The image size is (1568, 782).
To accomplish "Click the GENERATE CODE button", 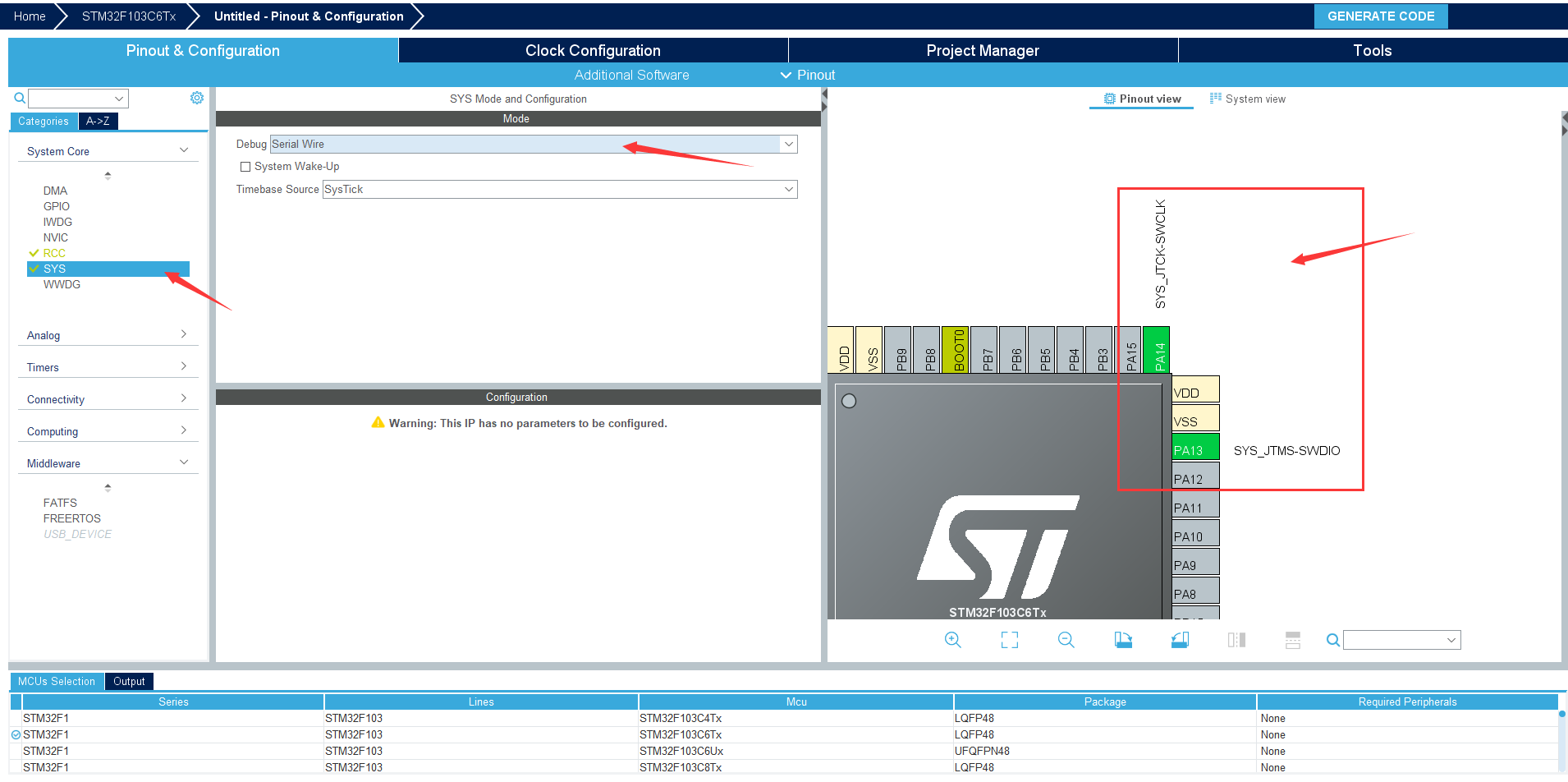I will point(1381,16).
